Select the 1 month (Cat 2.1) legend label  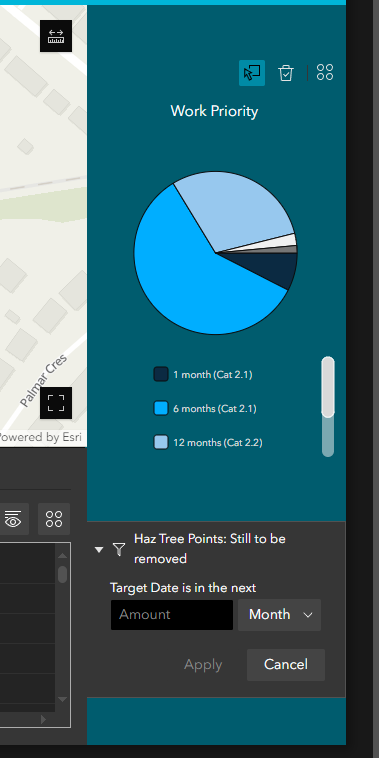click(213, 375)
